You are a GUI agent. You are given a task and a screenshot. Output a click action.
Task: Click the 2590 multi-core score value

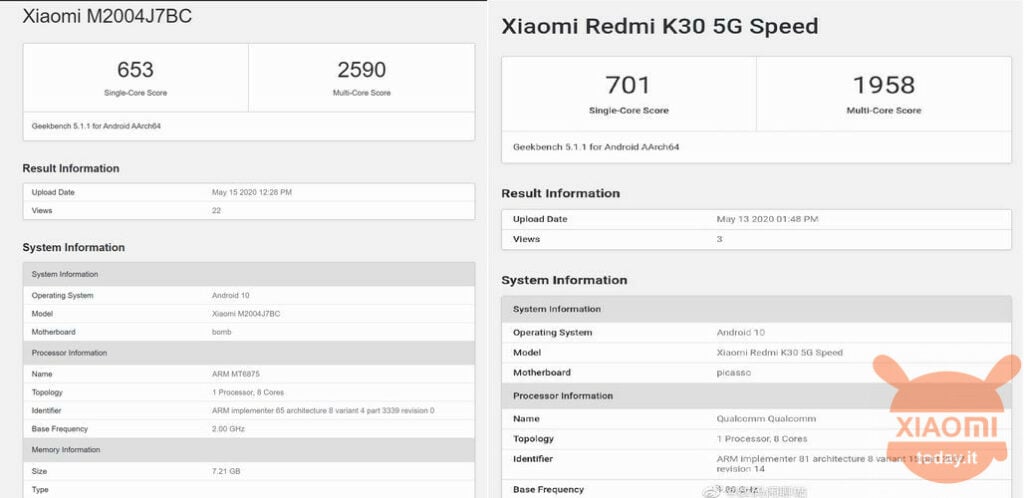pos(361,69)
